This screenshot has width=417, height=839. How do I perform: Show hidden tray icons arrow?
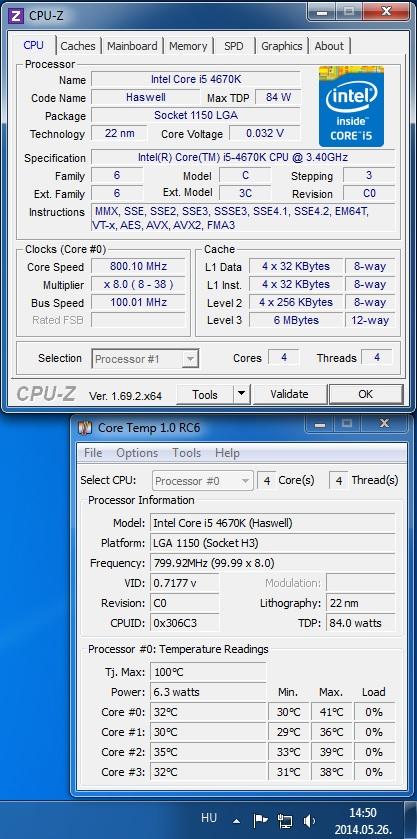click(x=237, y=821)
